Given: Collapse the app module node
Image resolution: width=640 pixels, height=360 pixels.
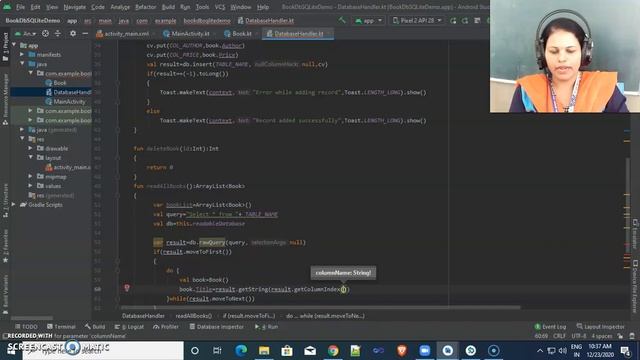Looking at the screenshot, I should click(x=15, y=45).
